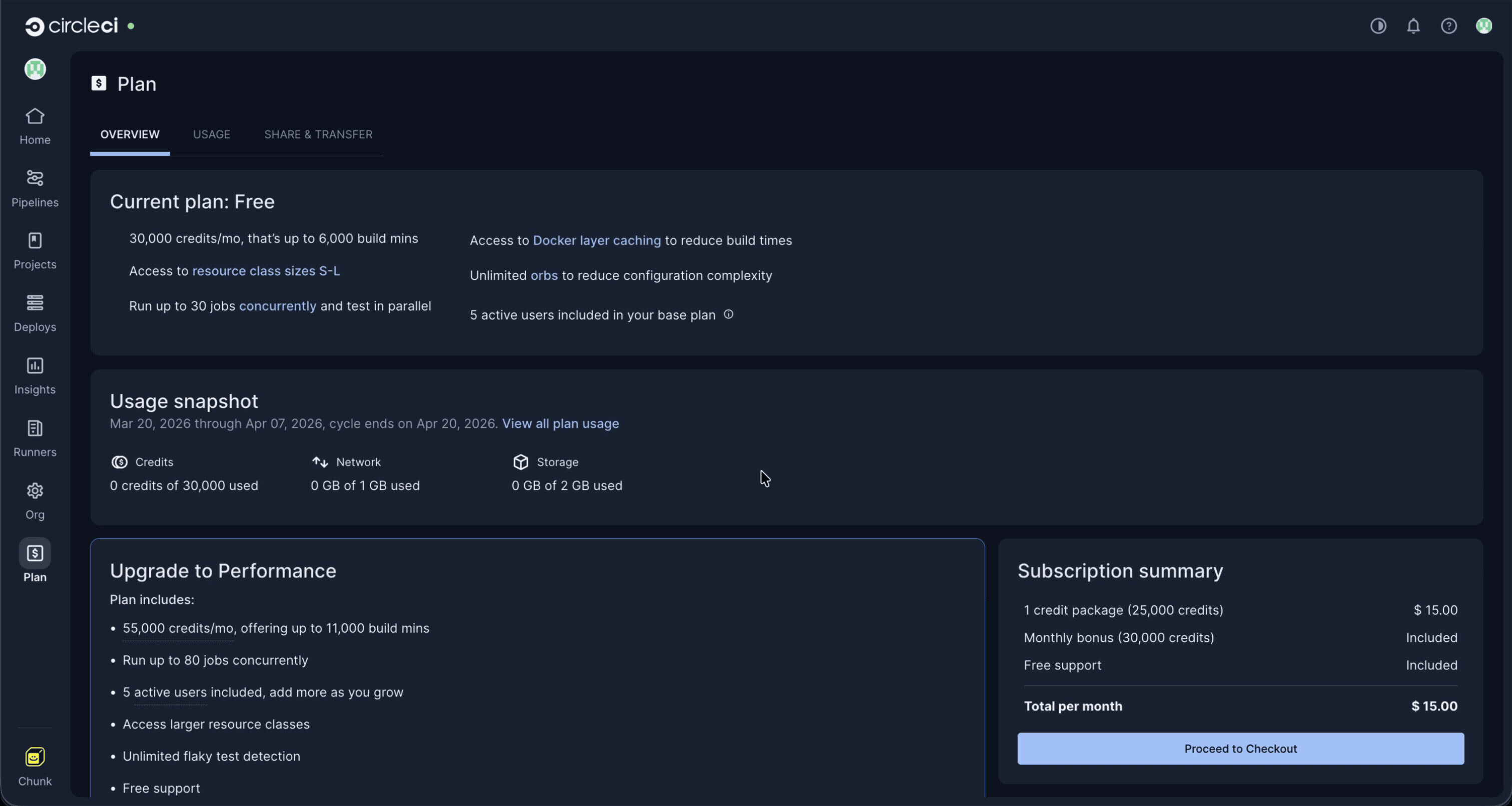1512x806 pixels.
Task: Toggle the dark/light theme icon
Action: point(1377,26)
